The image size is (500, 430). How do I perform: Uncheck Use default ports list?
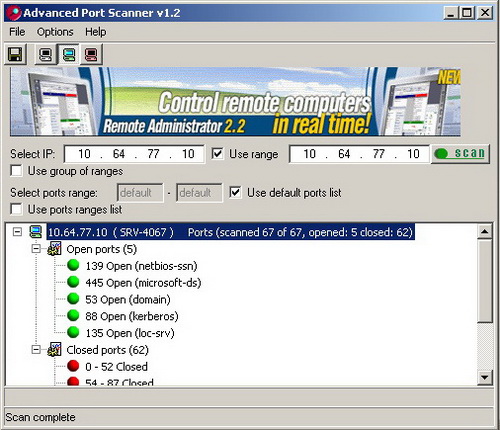(x=235, y=192)
